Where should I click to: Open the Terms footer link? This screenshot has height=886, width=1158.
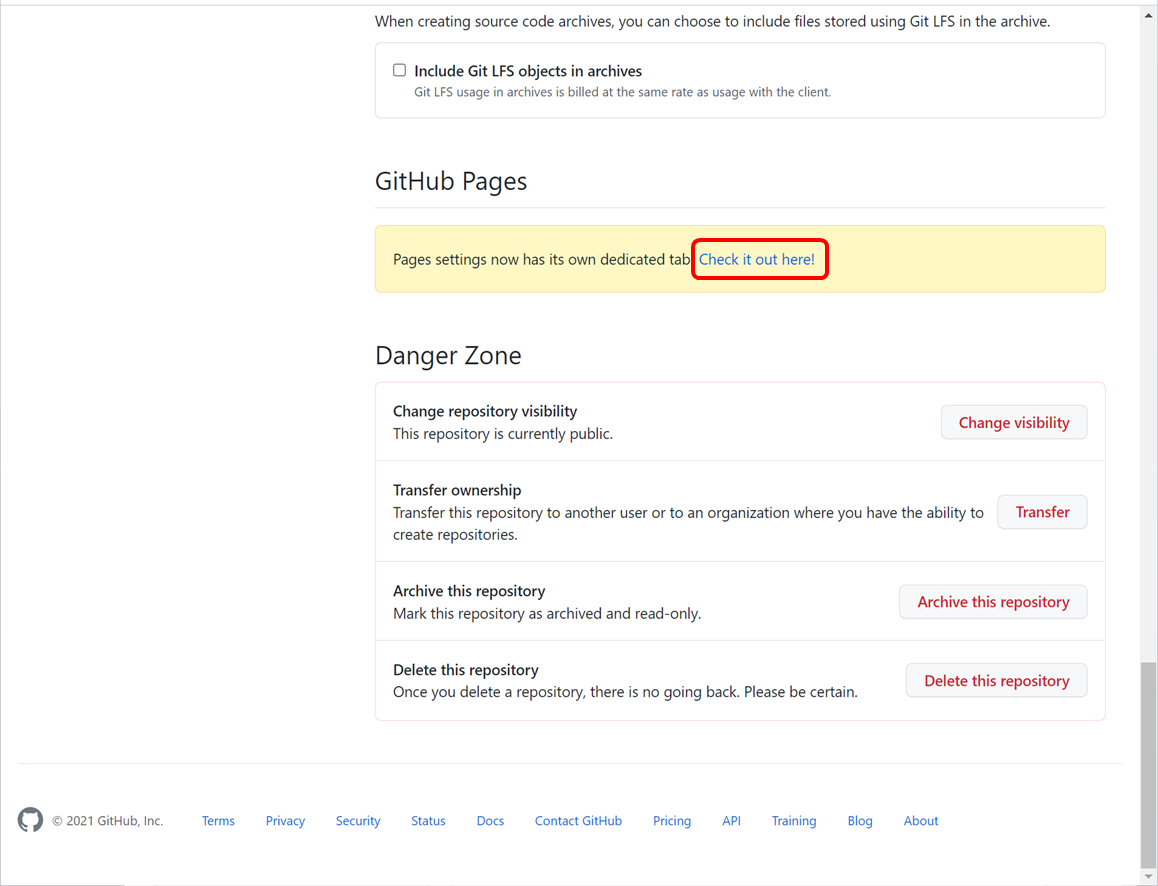point(219,820)
